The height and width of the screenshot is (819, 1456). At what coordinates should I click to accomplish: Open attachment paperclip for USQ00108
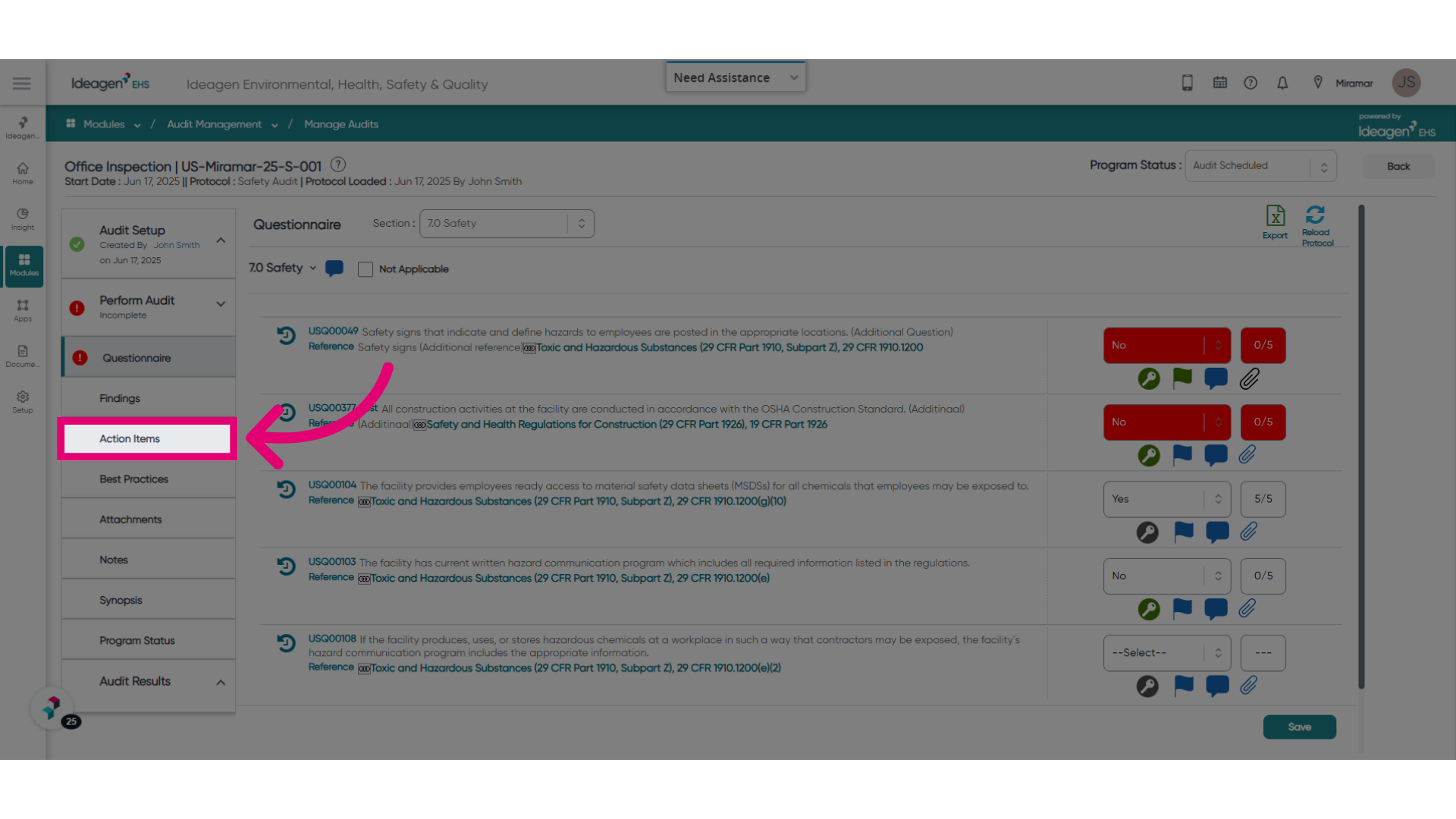1249,686
